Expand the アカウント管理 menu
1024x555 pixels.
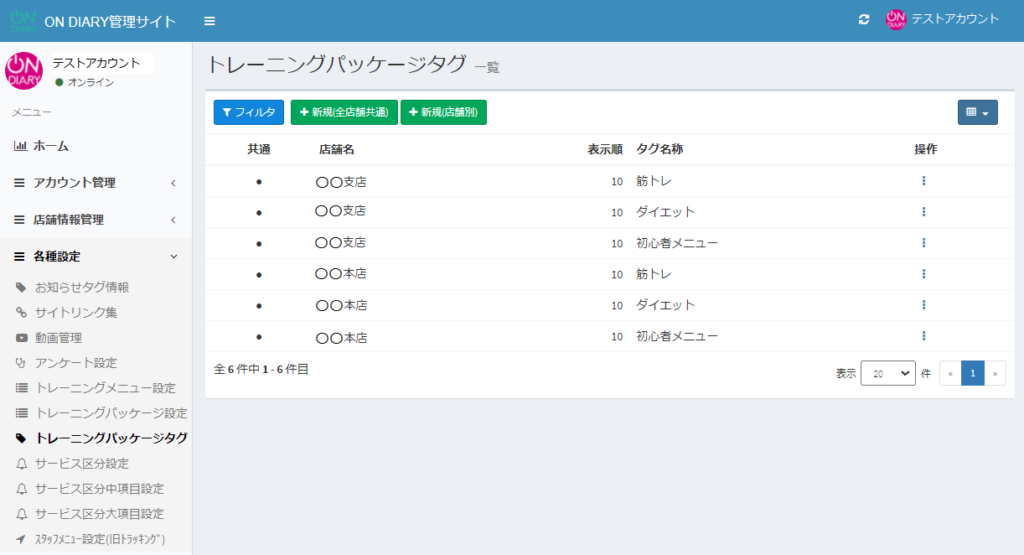coord(95,183)
